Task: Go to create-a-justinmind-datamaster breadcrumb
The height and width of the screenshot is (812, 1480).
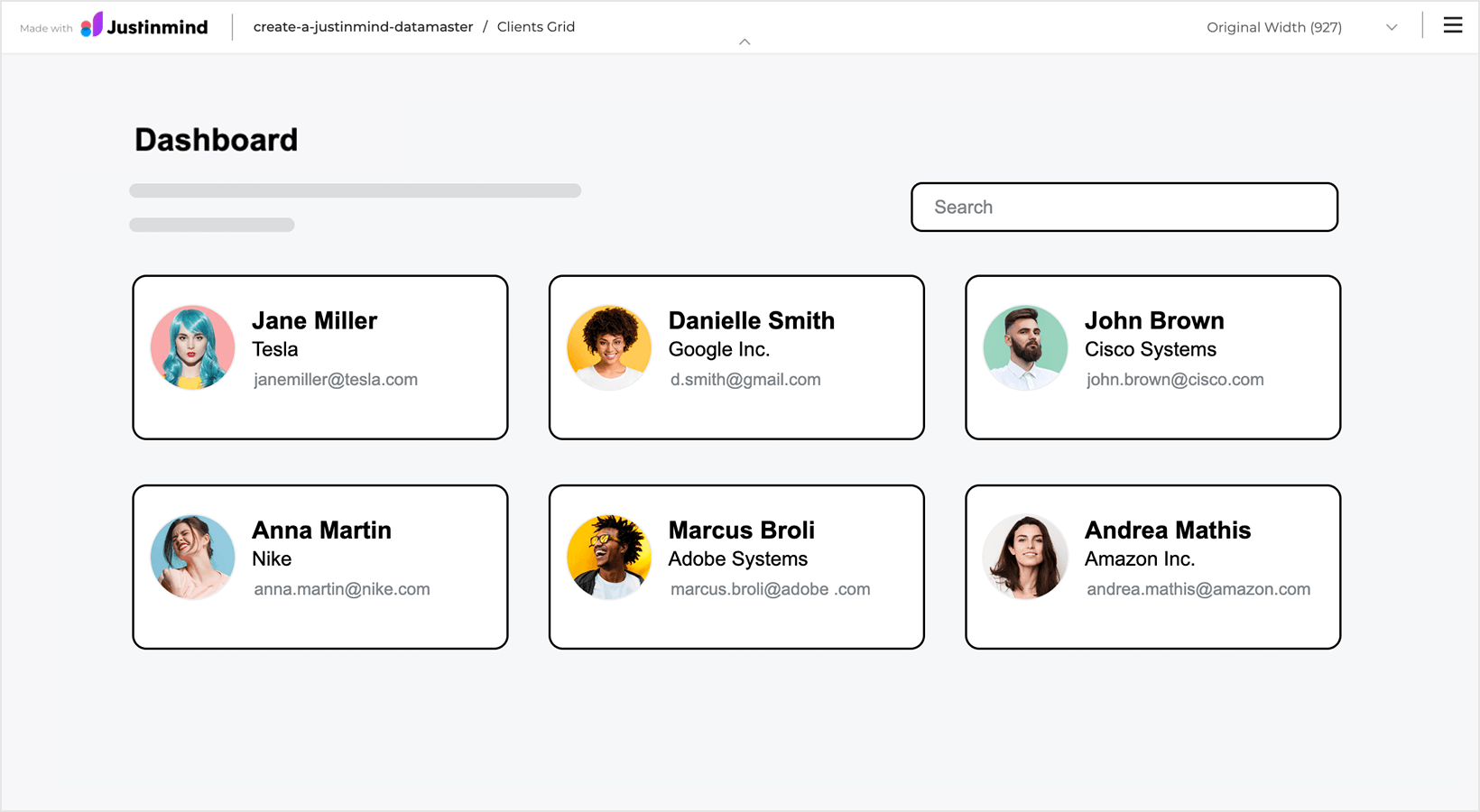Action: [x=363, y=27]
